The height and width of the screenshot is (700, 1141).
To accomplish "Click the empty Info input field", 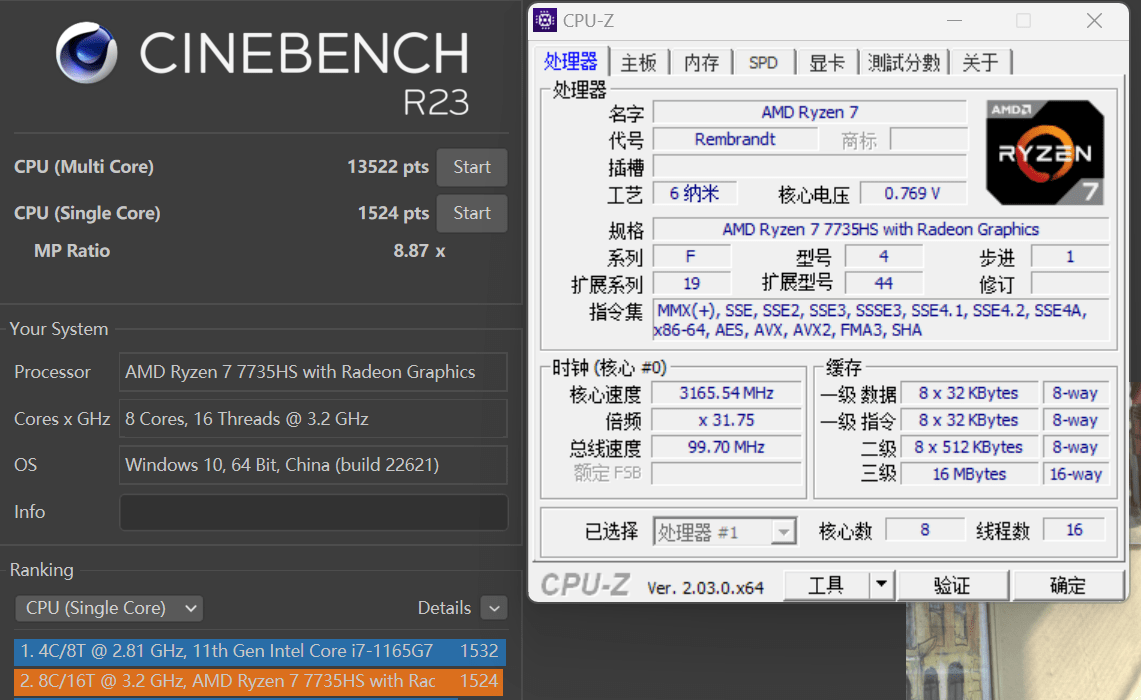I will tap(314, 512).
